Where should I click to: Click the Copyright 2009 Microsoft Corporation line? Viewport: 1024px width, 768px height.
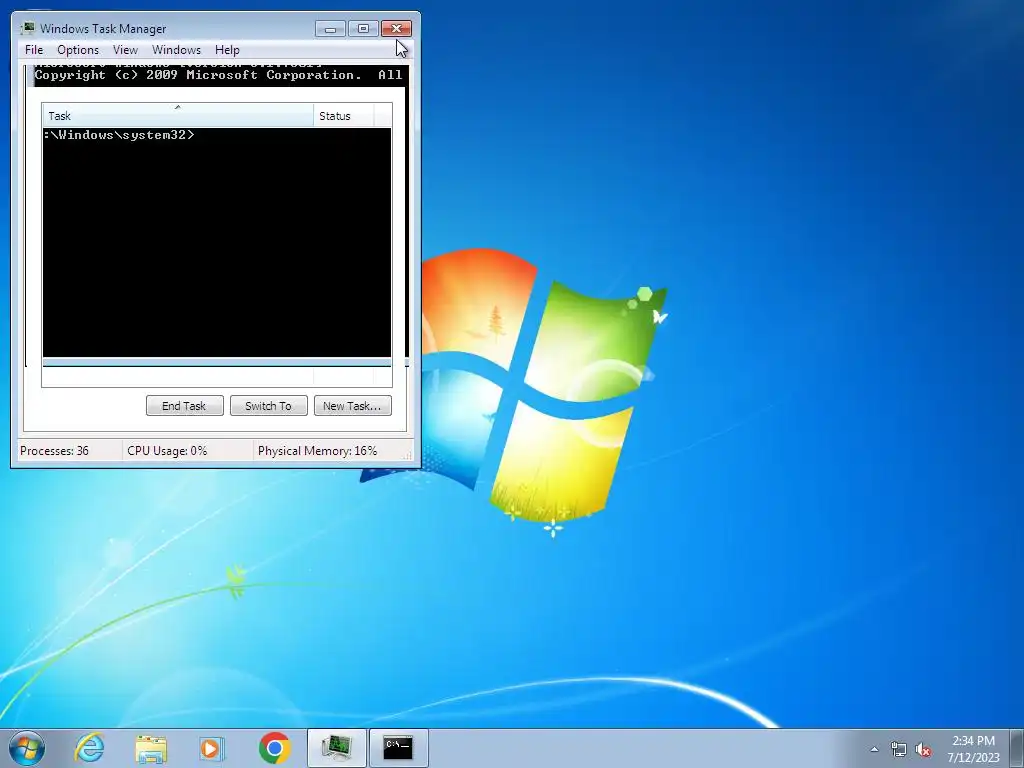218,75
